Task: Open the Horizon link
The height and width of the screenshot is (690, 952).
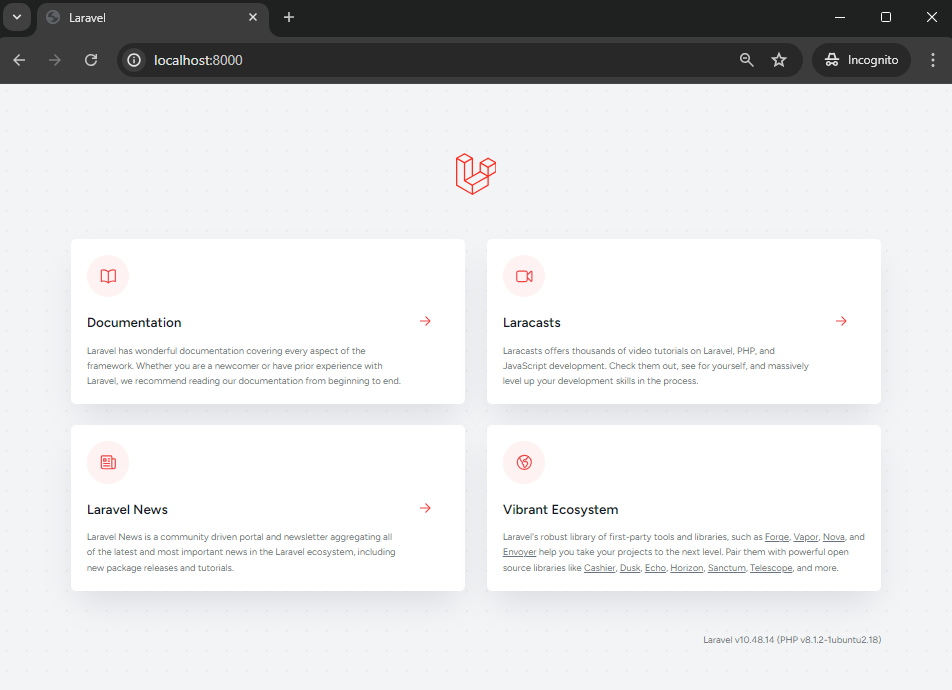Action: 687,568
